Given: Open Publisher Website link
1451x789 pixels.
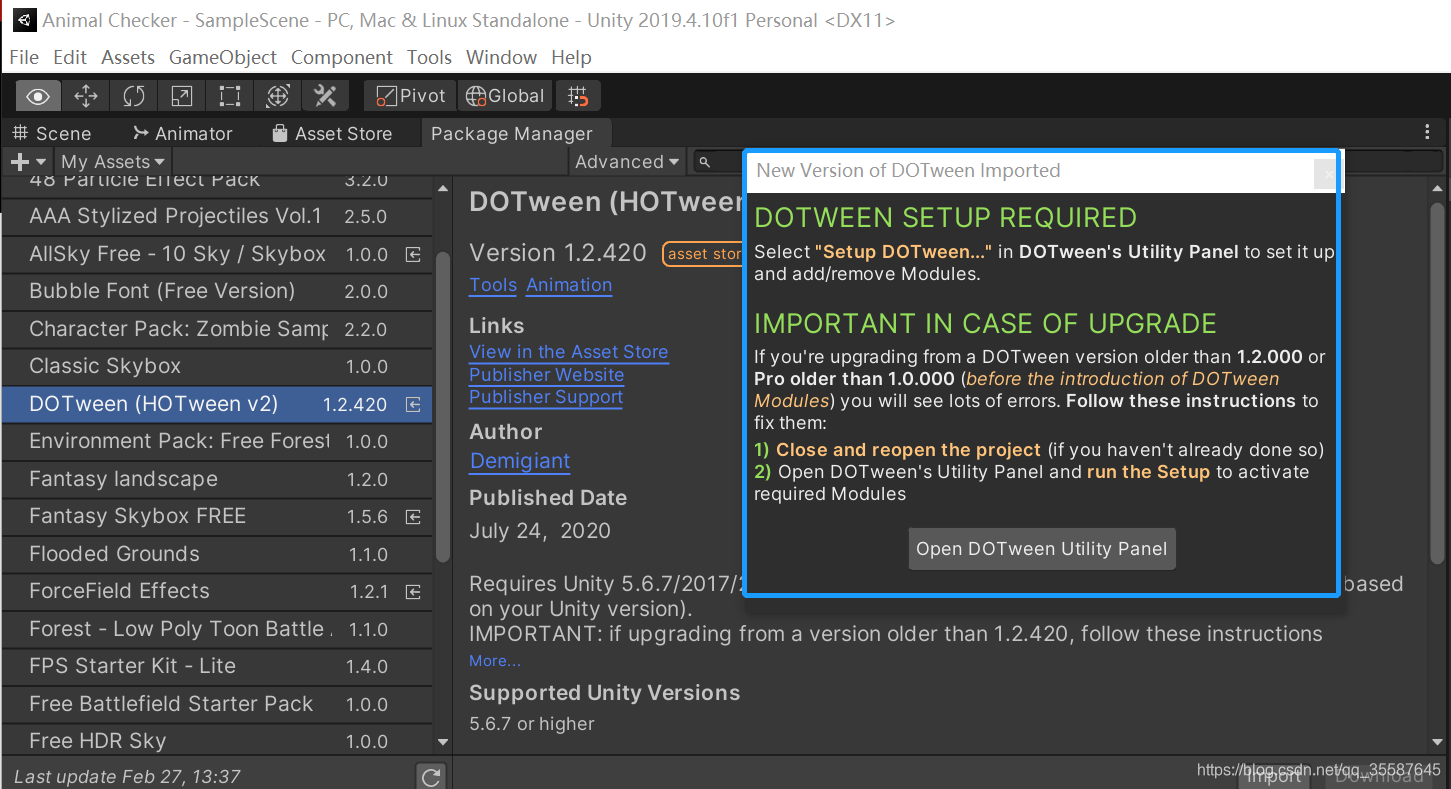Looking at the screenshot, I should click(546, 375).
